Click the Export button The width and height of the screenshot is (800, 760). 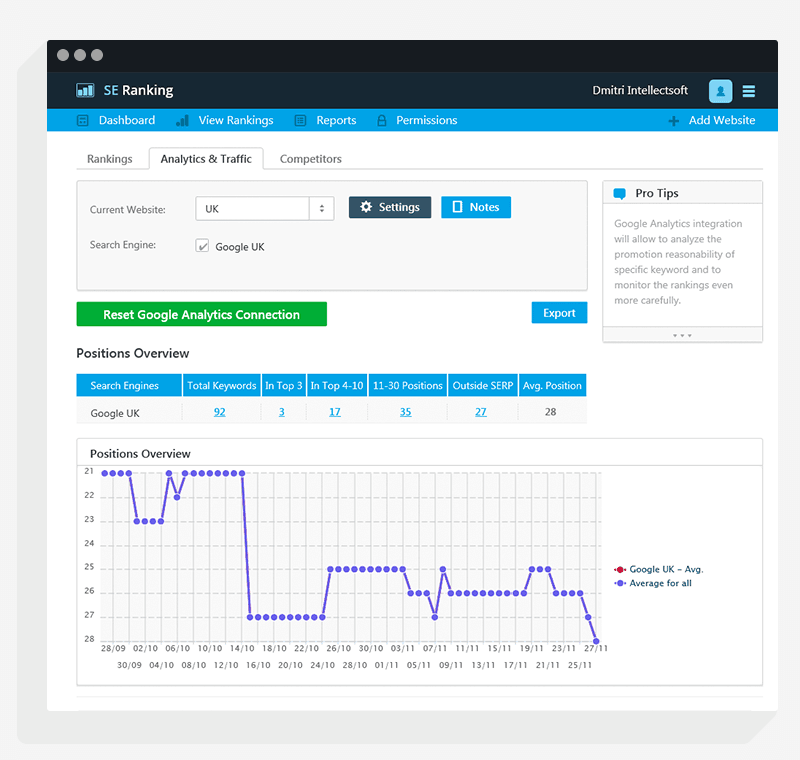click(x=559, y=313)
